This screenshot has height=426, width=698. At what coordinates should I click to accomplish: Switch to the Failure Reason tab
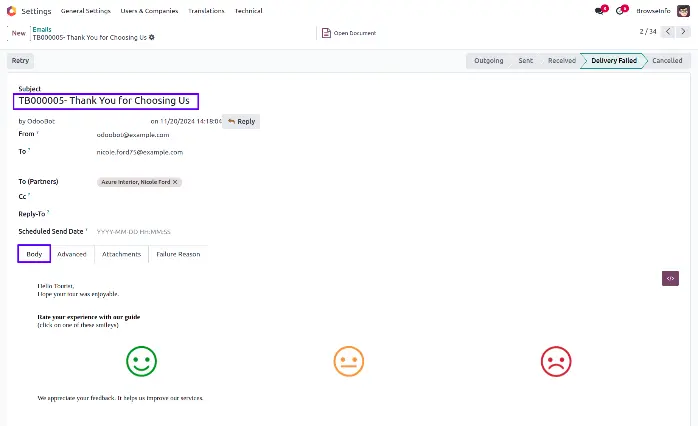pyautogui.click(x=178, y=254)
